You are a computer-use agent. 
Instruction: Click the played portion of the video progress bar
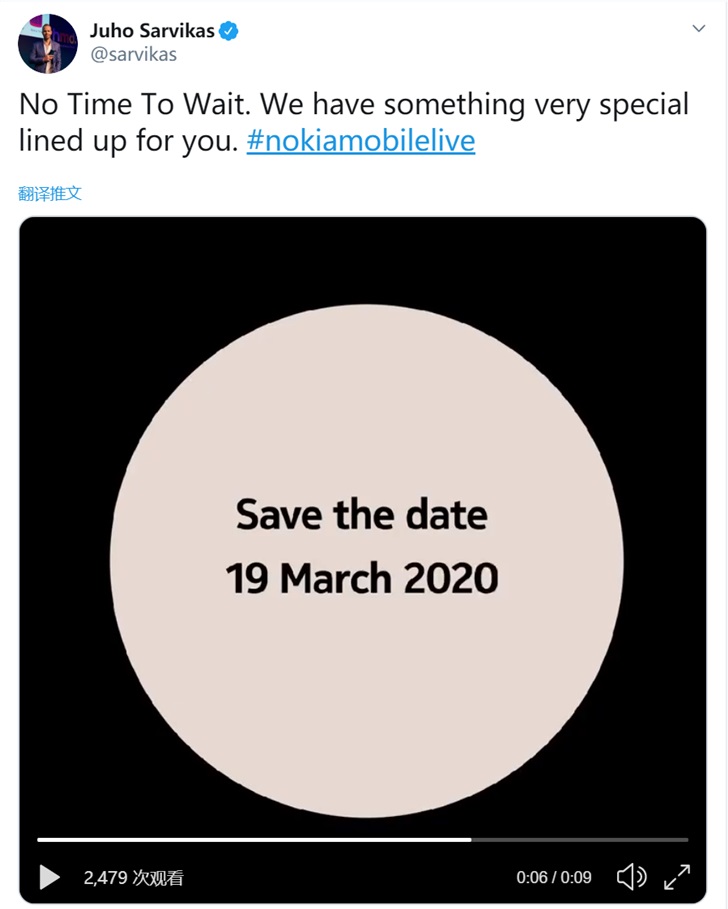250,839
